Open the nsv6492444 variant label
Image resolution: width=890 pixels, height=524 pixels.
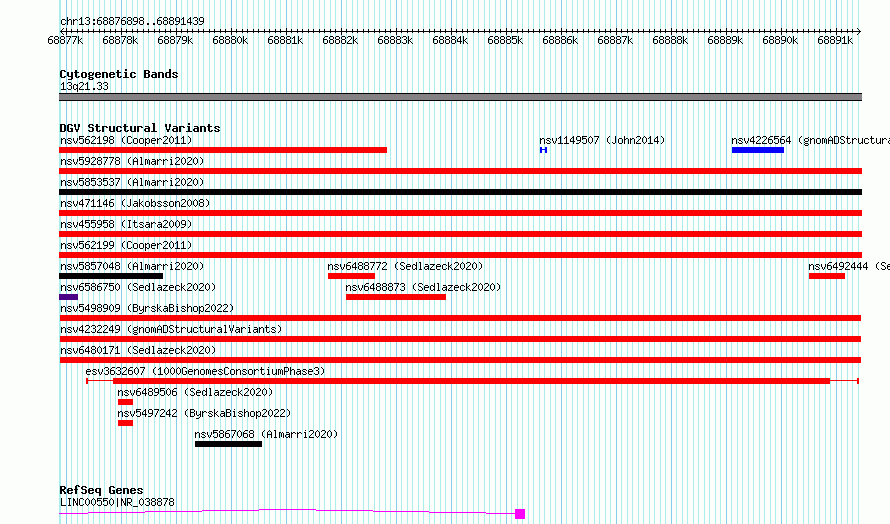click(849, 266)
